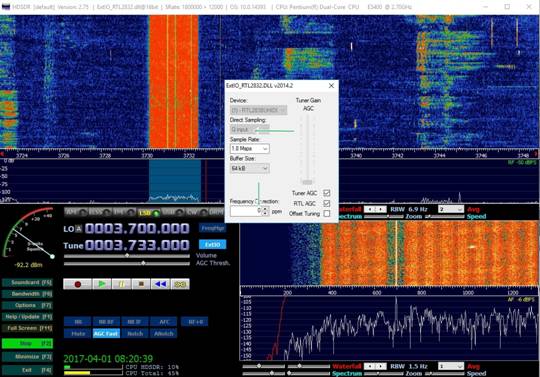Click right arrow beside RBW 6.9 Hz

[x=381, y=209]
